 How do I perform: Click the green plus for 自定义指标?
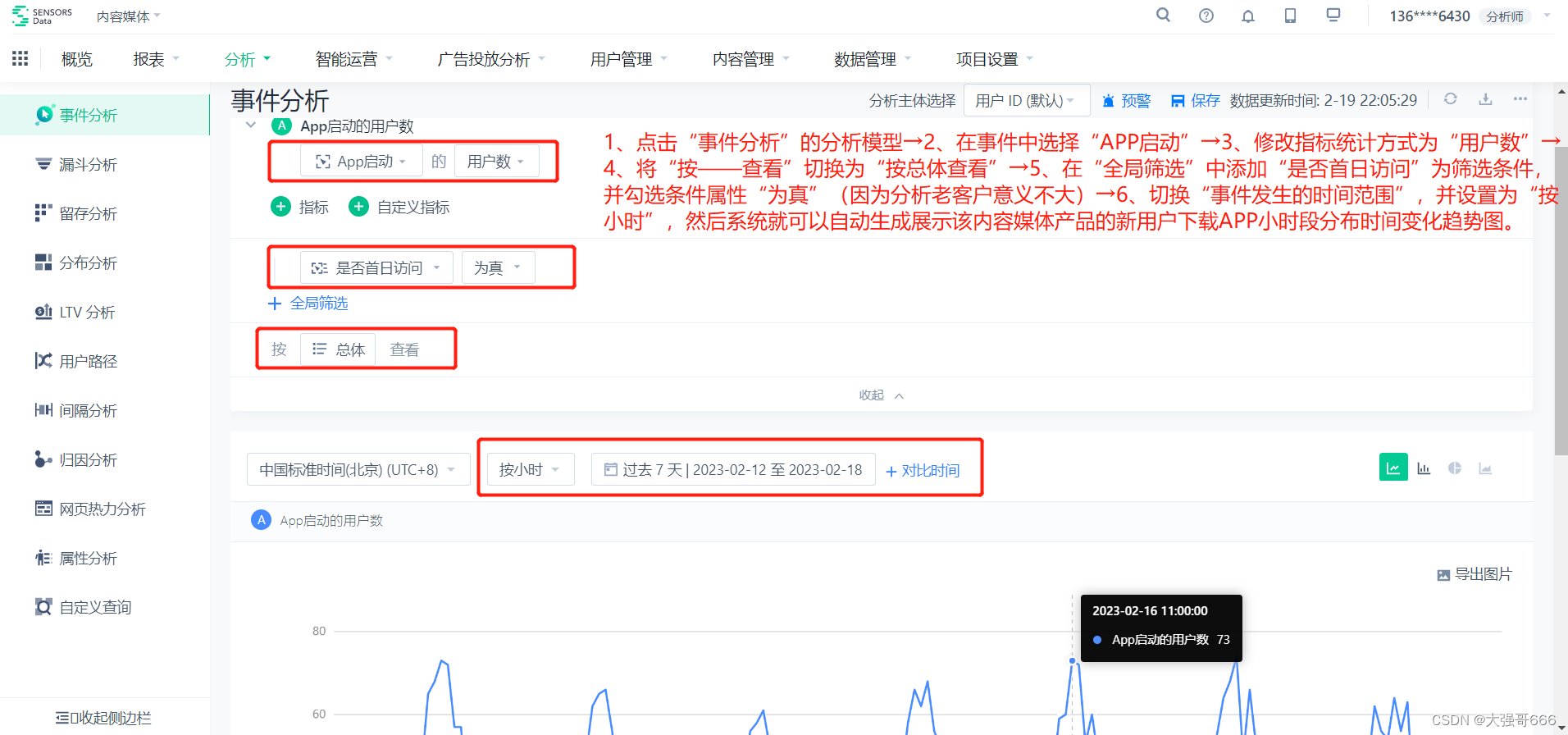coord(358,207)
